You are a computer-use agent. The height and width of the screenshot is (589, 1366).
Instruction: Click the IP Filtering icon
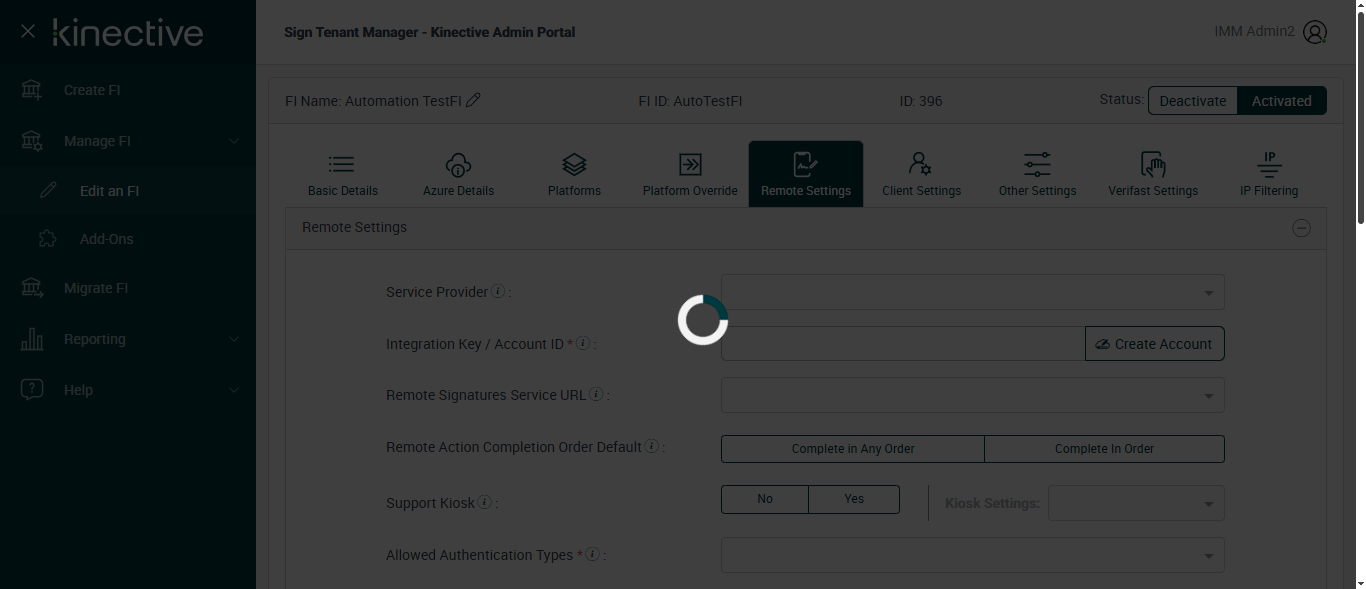(1269, 164)
